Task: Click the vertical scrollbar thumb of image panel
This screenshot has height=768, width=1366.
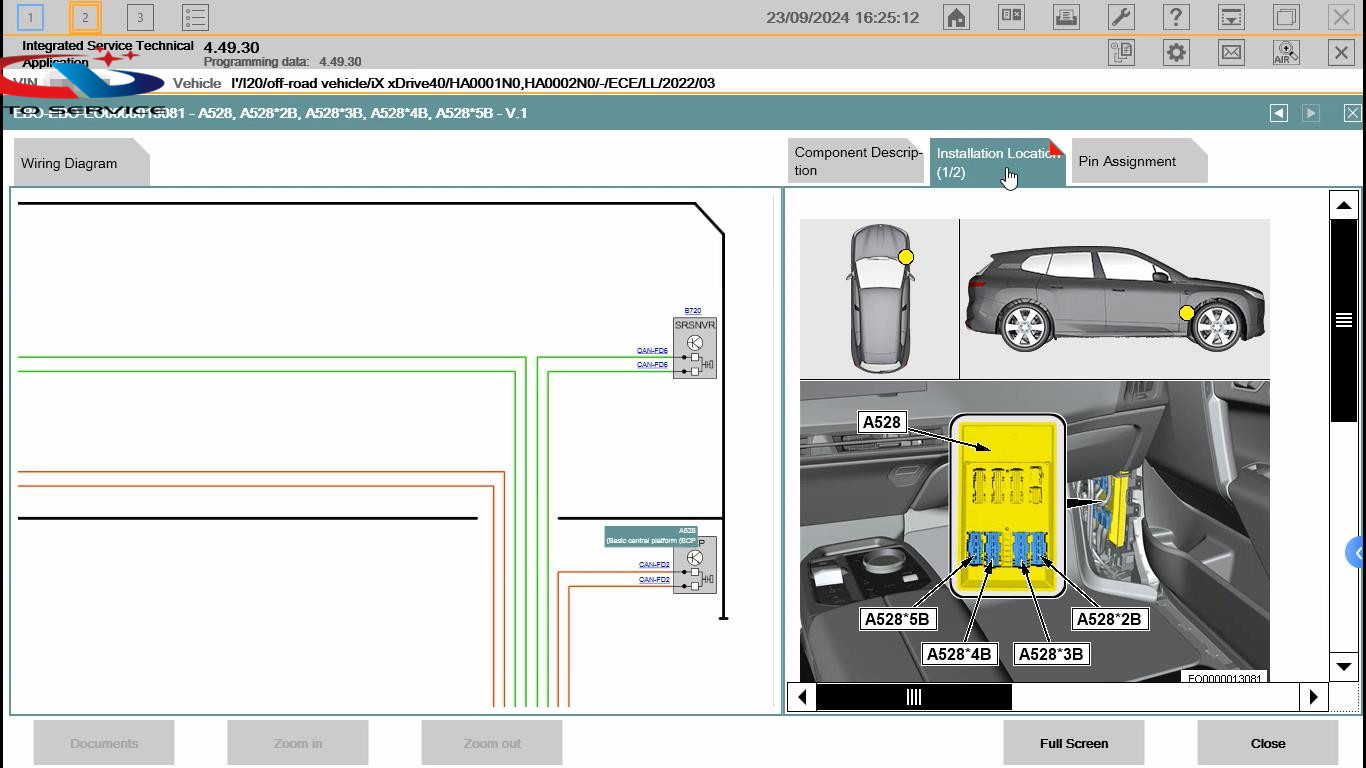Action: [x=1343, y=320]
